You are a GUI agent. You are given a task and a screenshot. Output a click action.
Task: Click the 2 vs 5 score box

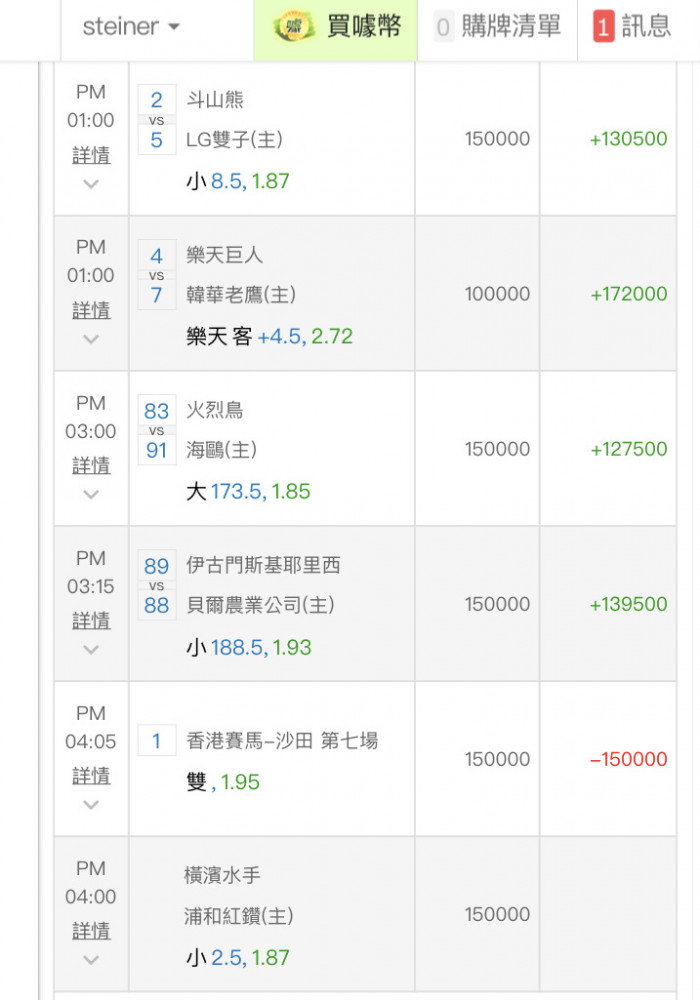coord(157,119)
